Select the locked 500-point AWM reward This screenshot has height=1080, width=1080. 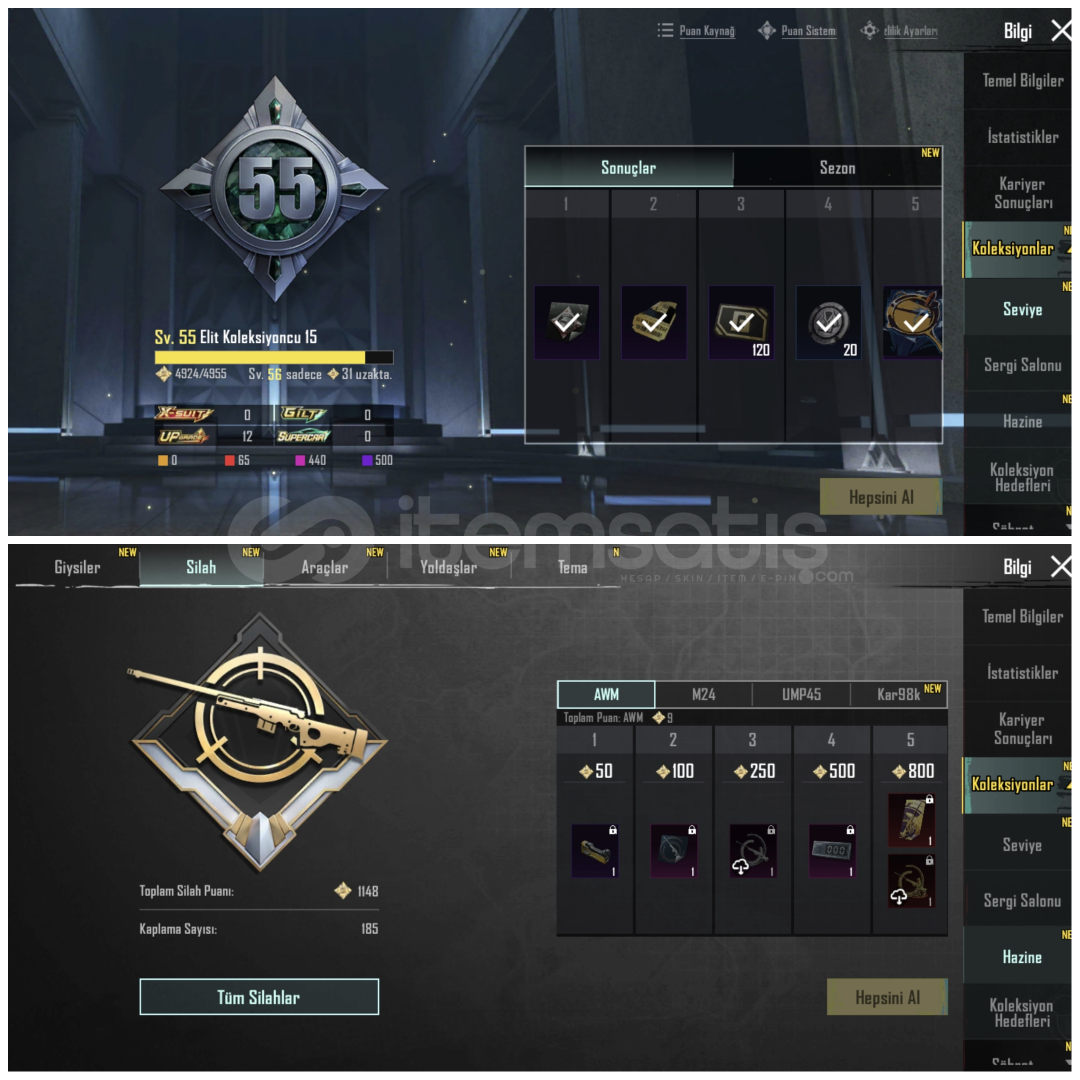pos(832,851)
